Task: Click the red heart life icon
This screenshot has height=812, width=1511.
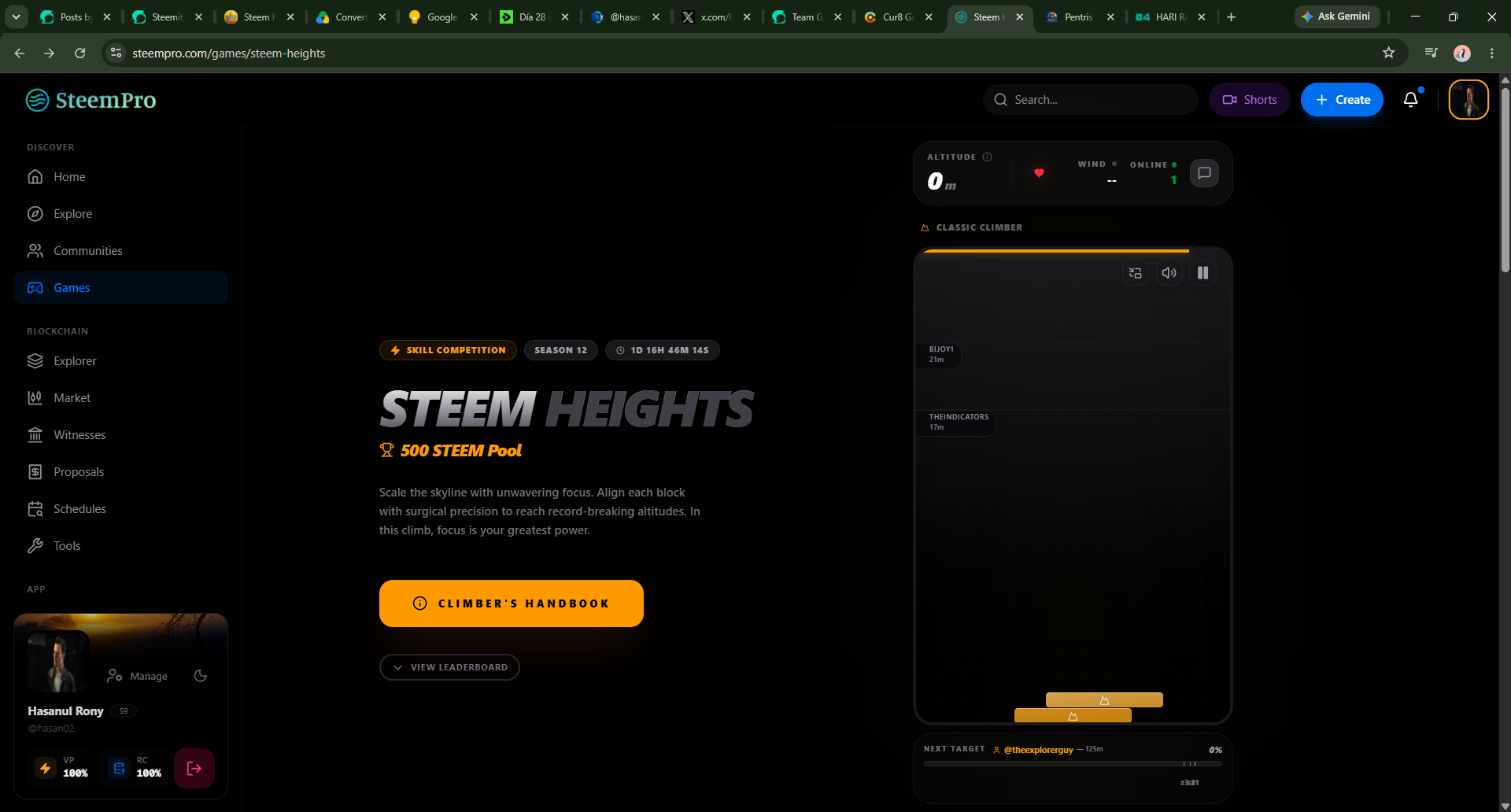Action: 1039,173
